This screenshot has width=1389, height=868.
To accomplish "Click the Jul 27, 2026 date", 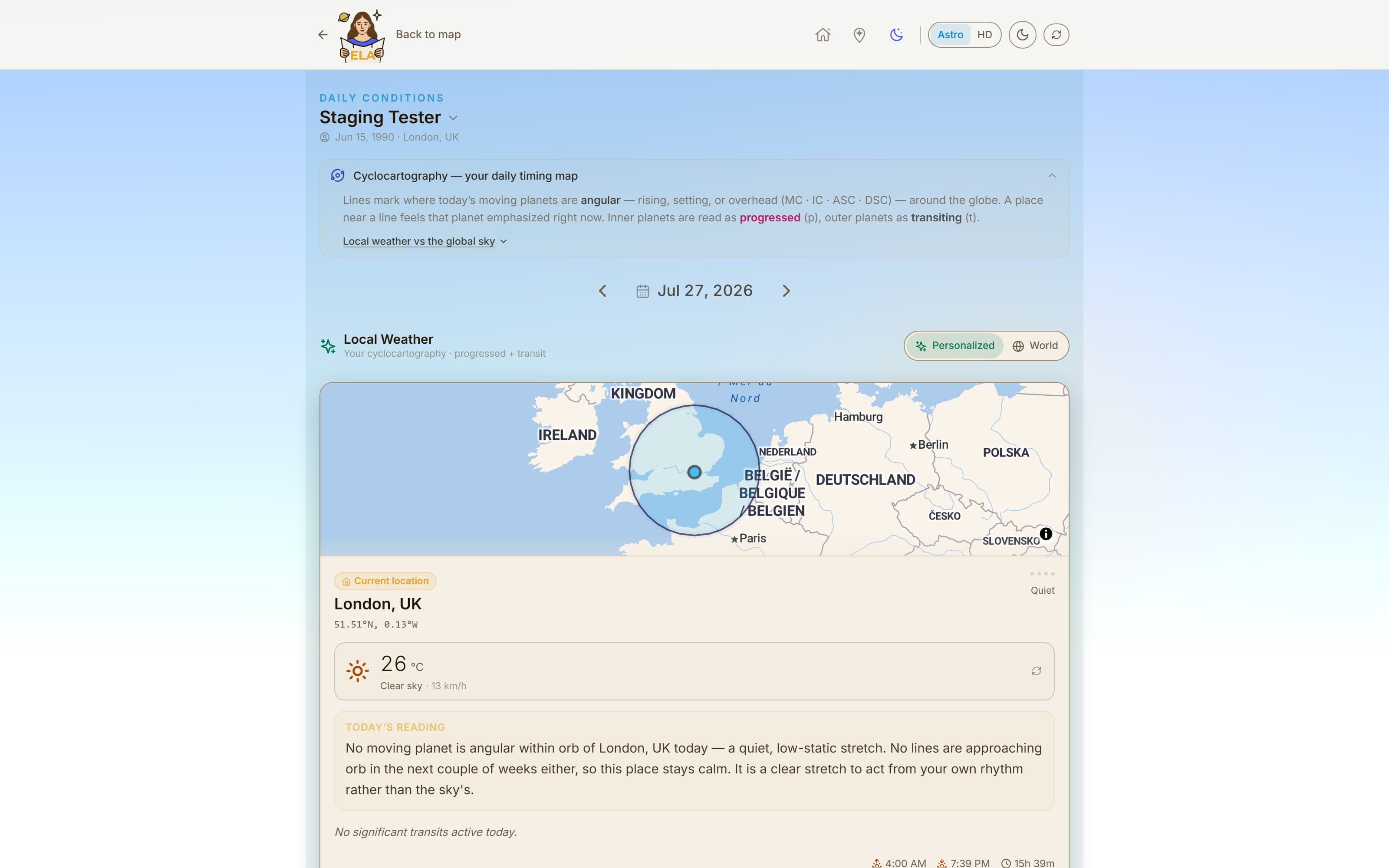I will pos(705,291).
